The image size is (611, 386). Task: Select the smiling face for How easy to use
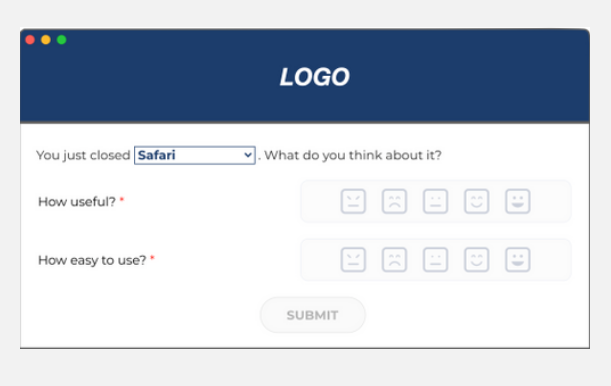pos(477,259)
